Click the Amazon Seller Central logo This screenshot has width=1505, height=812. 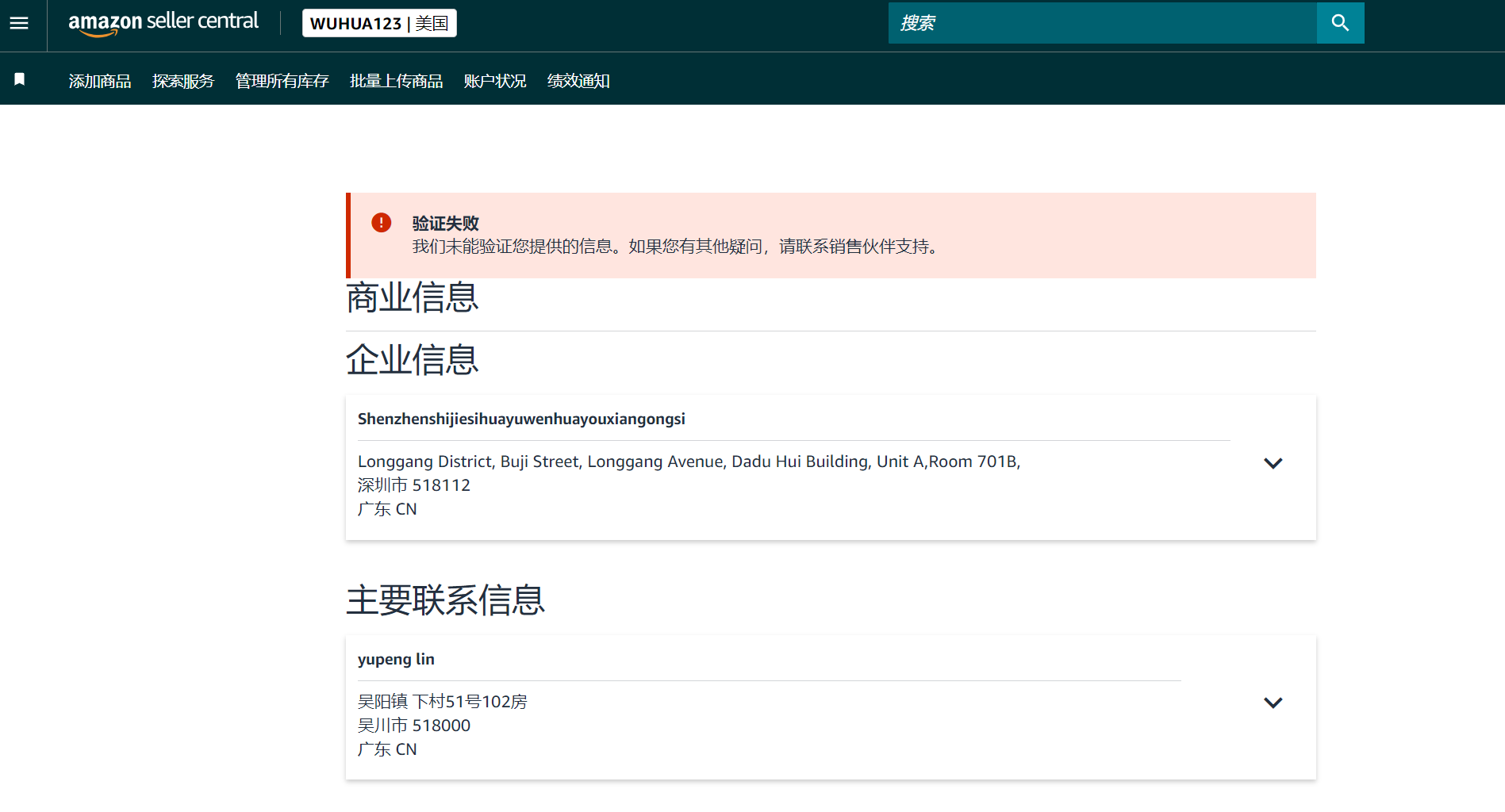click(x=163, y=23)
